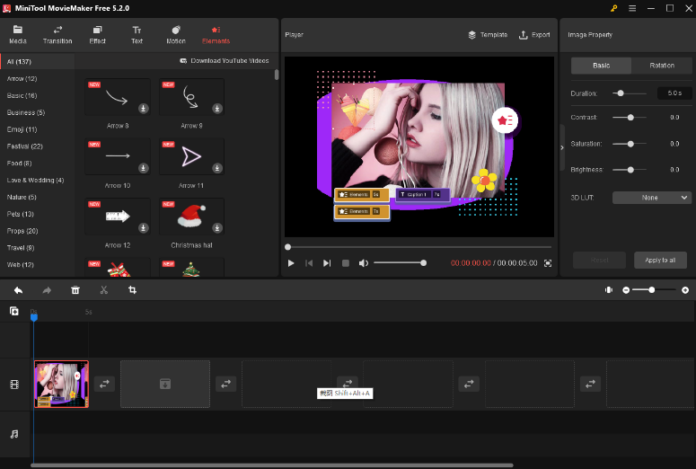This screenshot has width=696, height=469.
Task: Select the Christmas hat thumbnail
Action: coord(192,217)
